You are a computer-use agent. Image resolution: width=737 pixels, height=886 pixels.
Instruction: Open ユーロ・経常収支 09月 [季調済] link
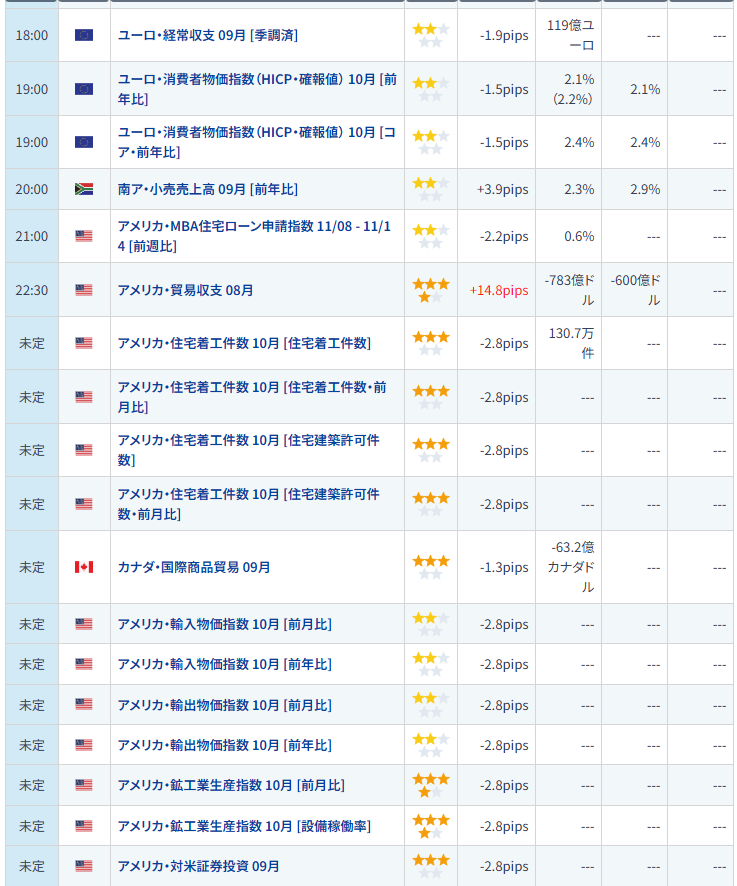tap(208, 35)
